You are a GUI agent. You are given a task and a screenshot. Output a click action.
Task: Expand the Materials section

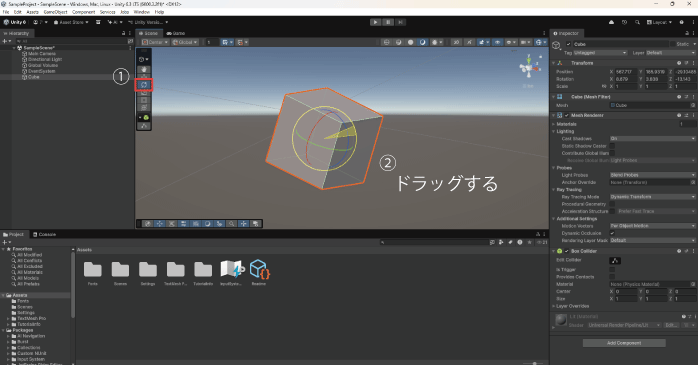tap(554, 124)
